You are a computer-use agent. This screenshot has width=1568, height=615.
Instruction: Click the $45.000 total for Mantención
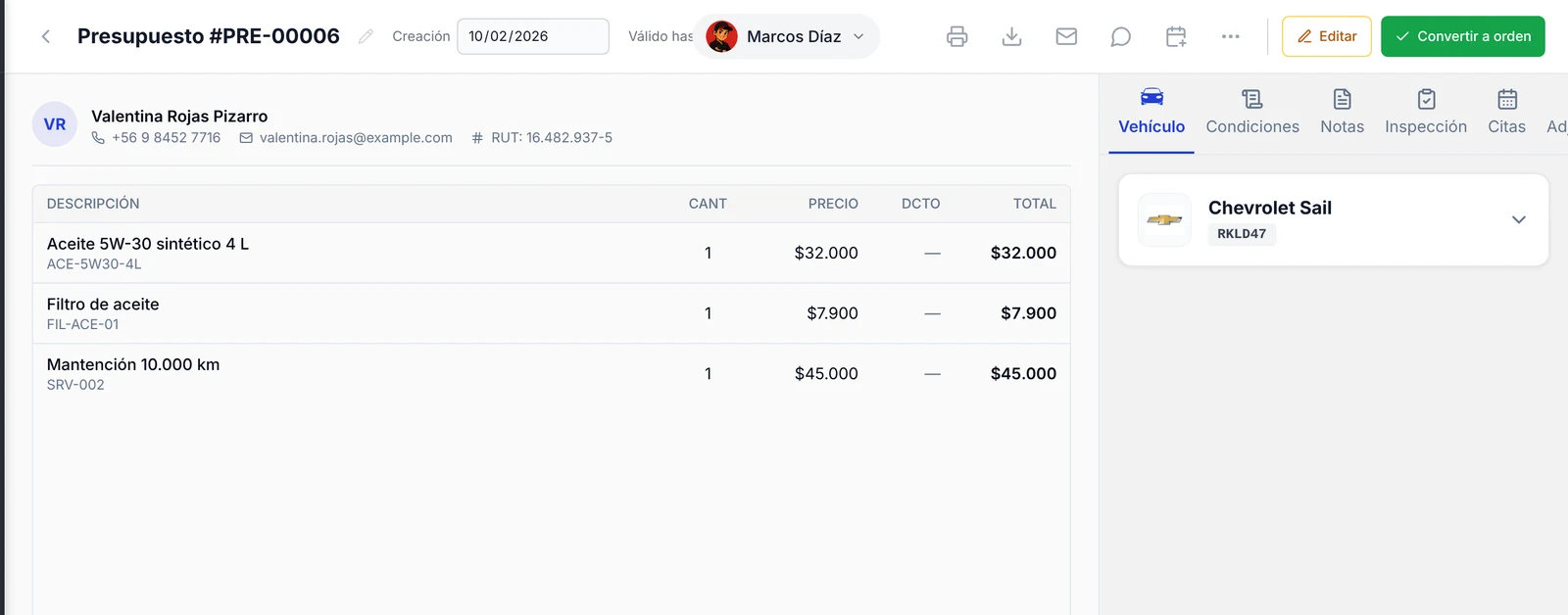(1023, 373)
